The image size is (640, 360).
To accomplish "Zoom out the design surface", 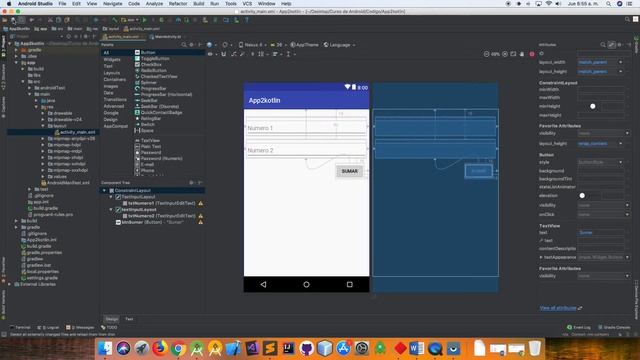I will [487, 54].
